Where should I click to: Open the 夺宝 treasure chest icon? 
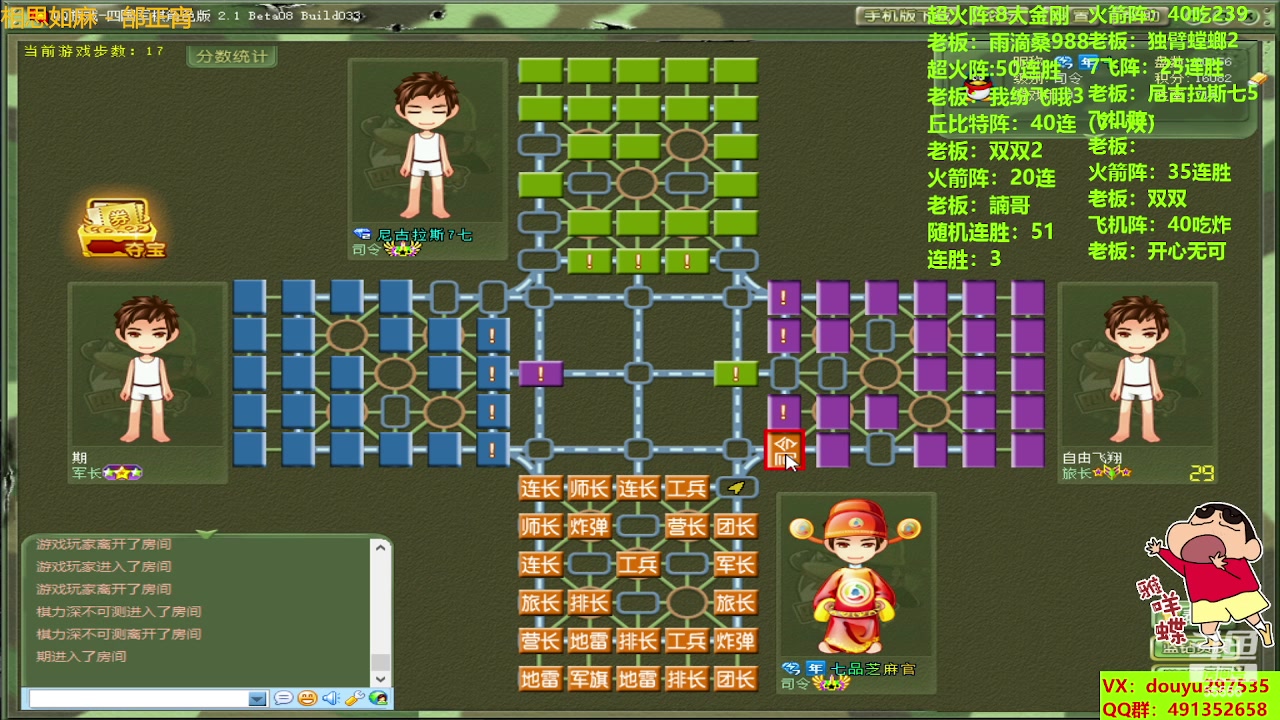121,229
